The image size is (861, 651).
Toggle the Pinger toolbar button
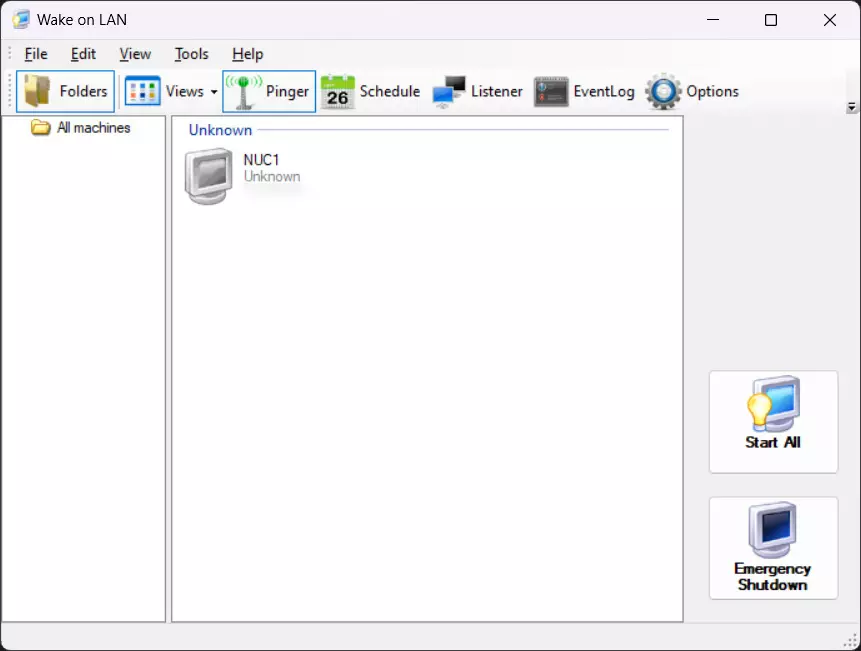pyautogui.click(x=269, y=91)
